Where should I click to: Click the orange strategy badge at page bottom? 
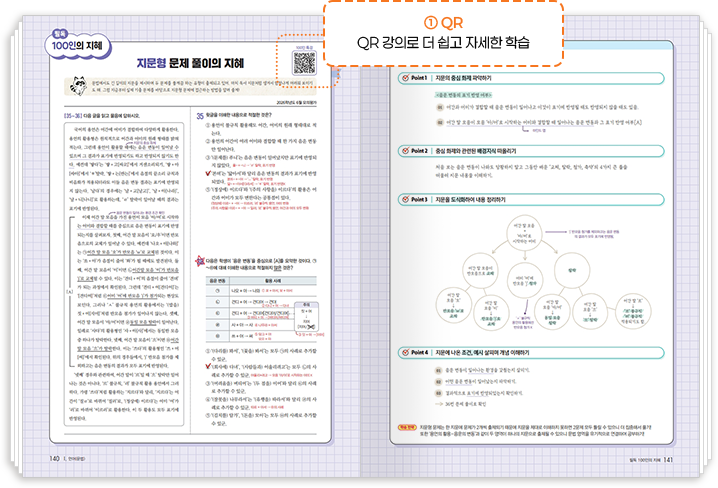point(407,427)
